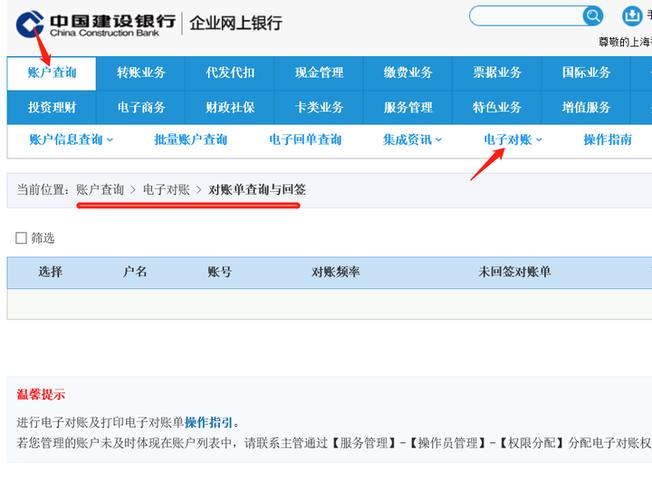
Task: Focus the top search input field
Action: (x=526, y=16)
